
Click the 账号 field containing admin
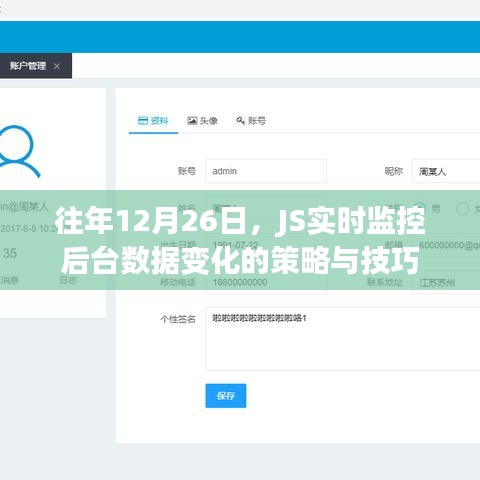pyautogui.click(x=266, y=171)
